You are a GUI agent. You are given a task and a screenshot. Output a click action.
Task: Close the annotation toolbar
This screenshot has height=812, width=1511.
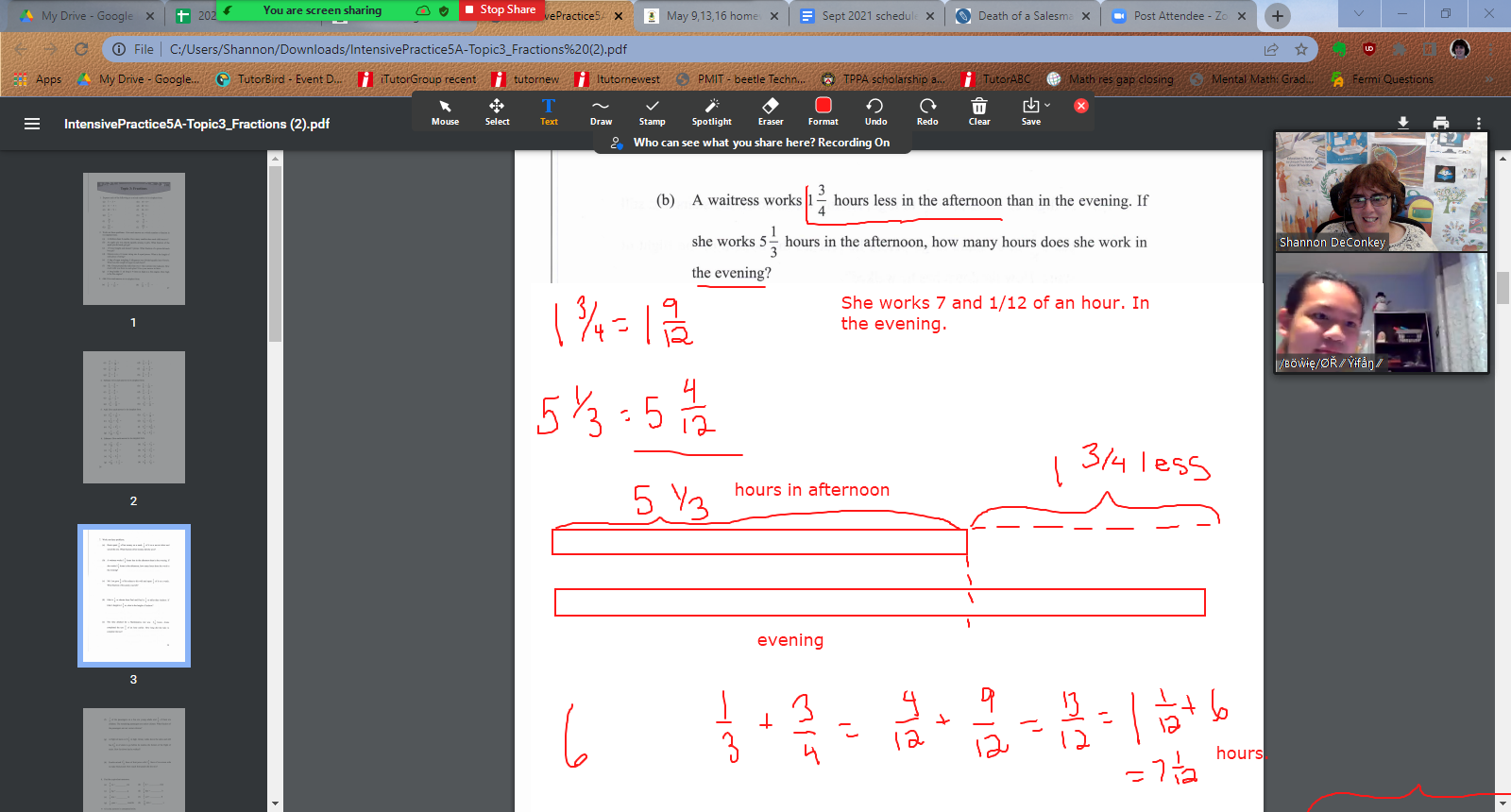coord(1081,106)
